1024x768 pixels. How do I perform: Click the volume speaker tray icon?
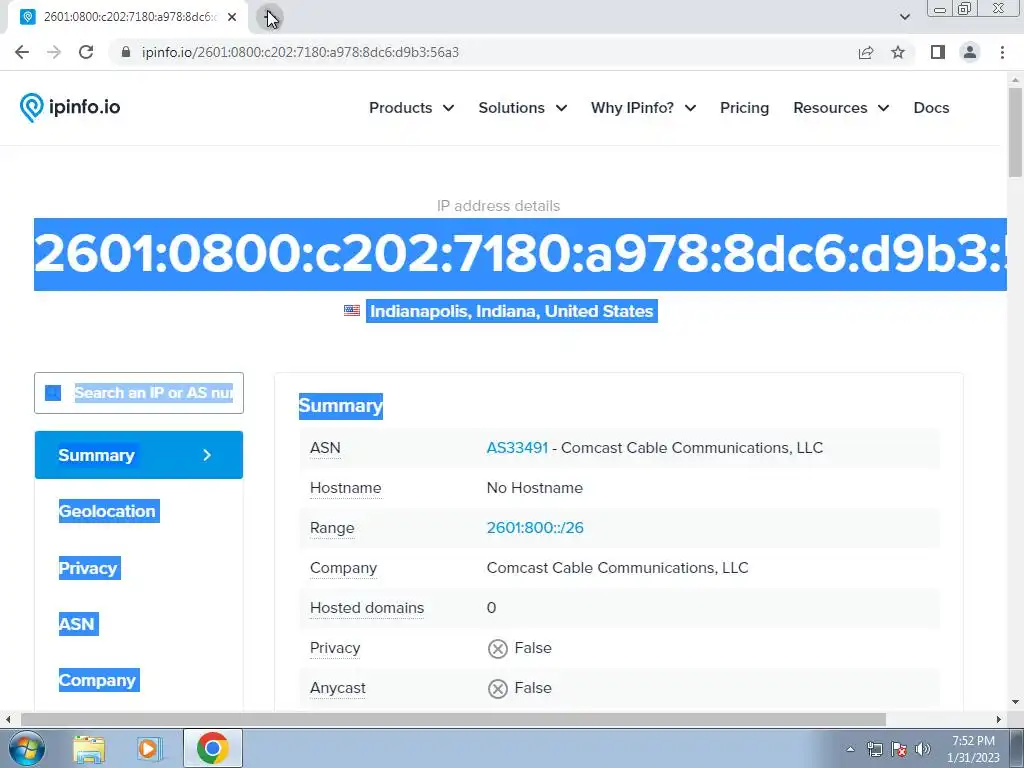pyautogui.click(x=923, y=749)
